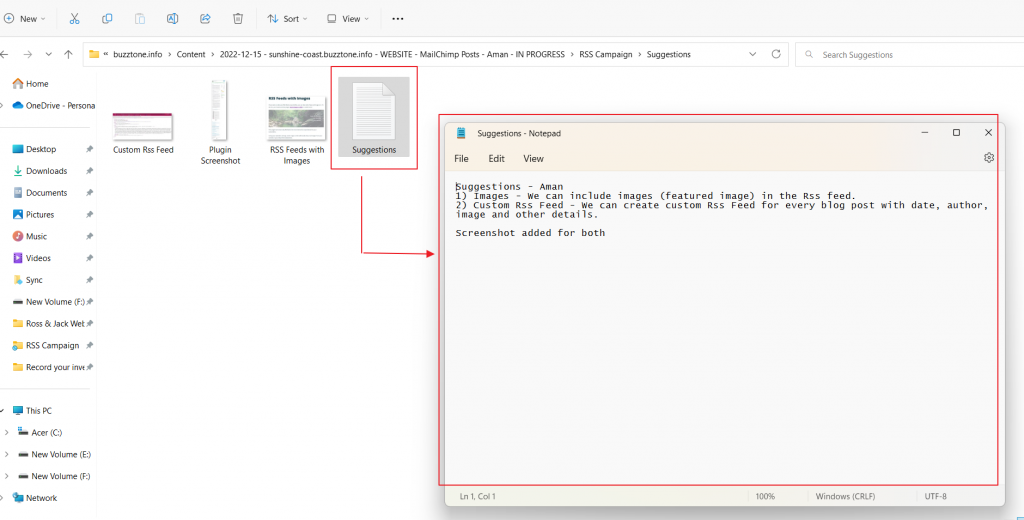Open Downloads in the sidebar
Screen dimensions: 1024x520
46,171
